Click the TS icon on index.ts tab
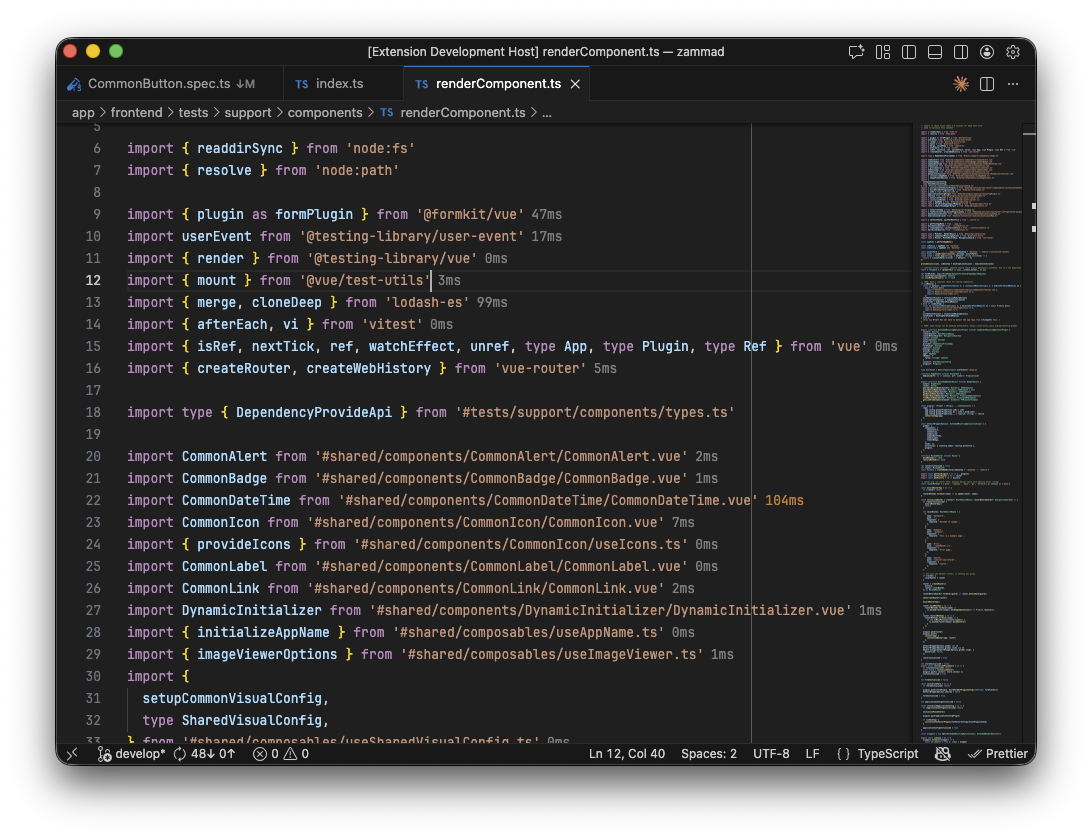The image size is (1092, 839). coord(302,84)
